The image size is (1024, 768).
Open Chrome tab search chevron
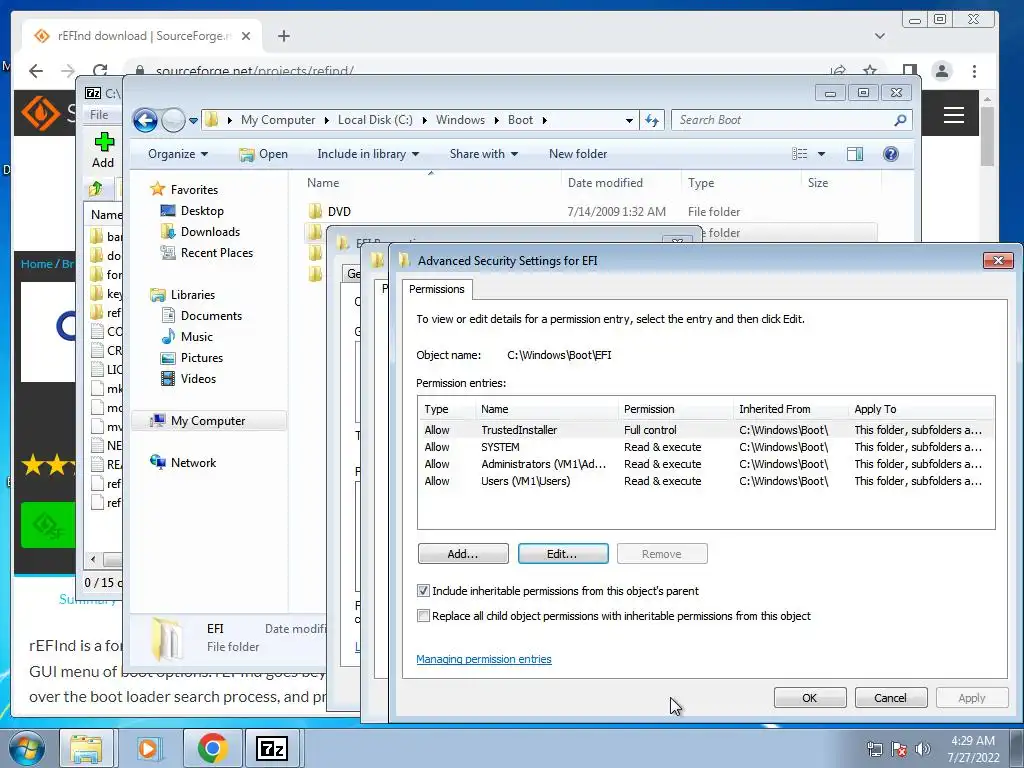[x=880, y=36]
